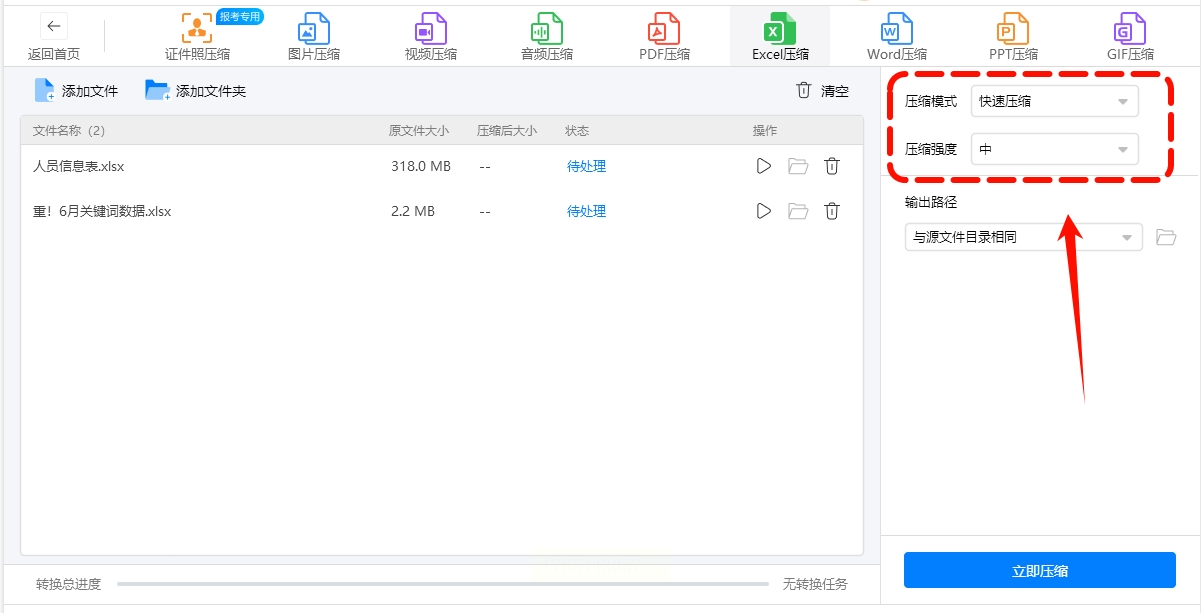Expand the 压缩模式 compression mode dropdown

[1054, 101]
